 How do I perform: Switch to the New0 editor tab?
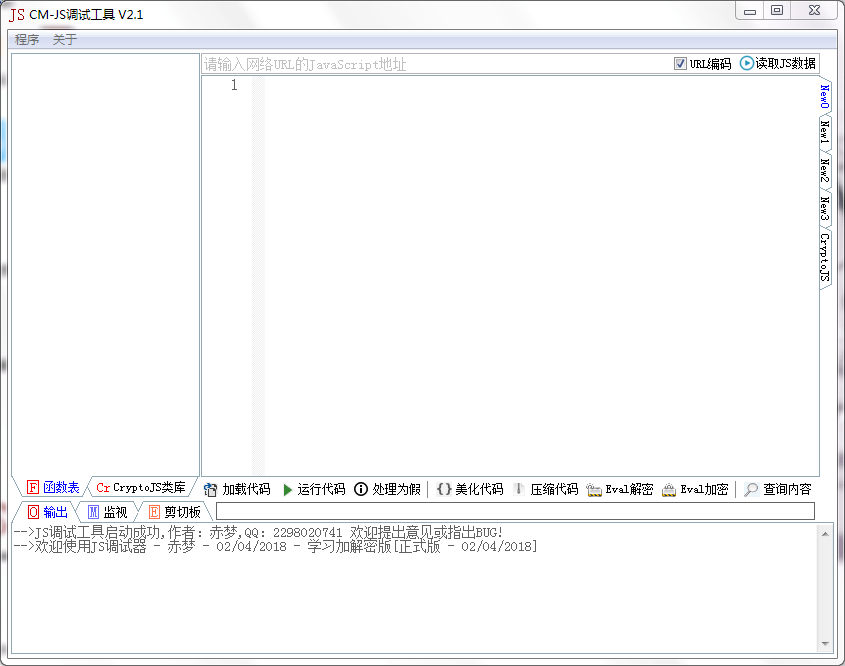tap(825, 96)
